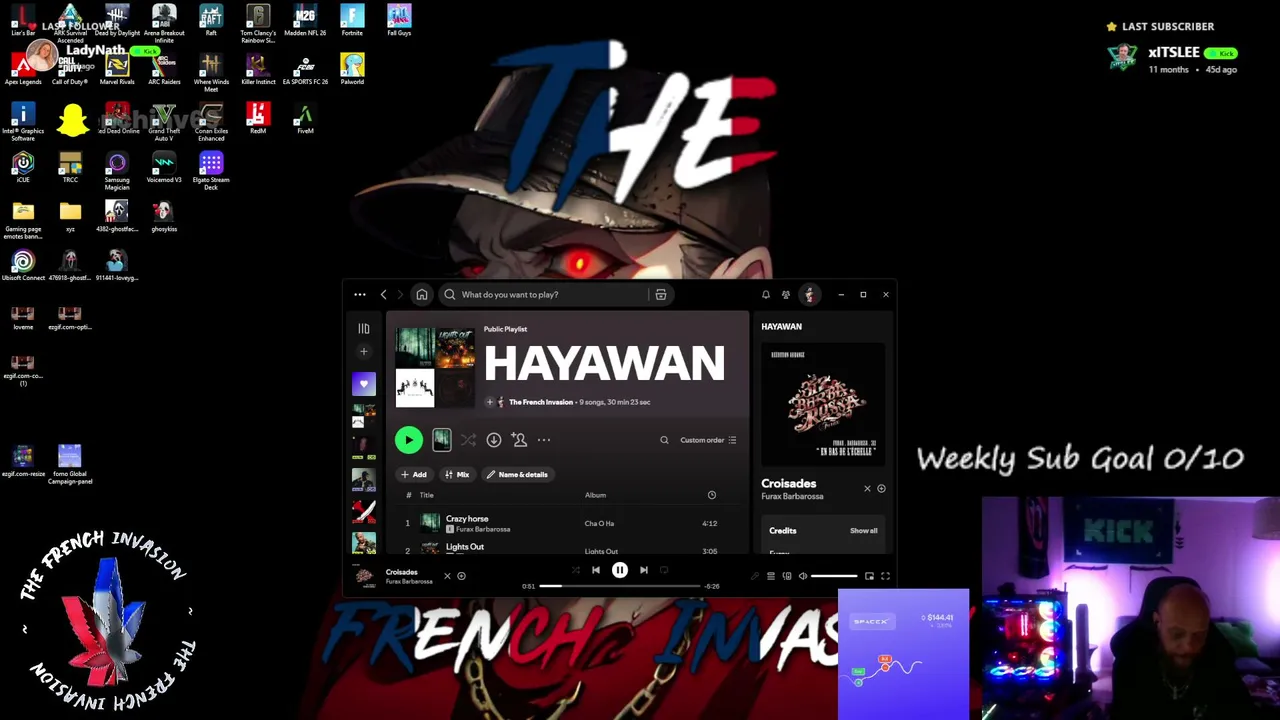Open Furax Barbarossa artist in side panel
1280x720 pixels.
[x=792, y=497]
